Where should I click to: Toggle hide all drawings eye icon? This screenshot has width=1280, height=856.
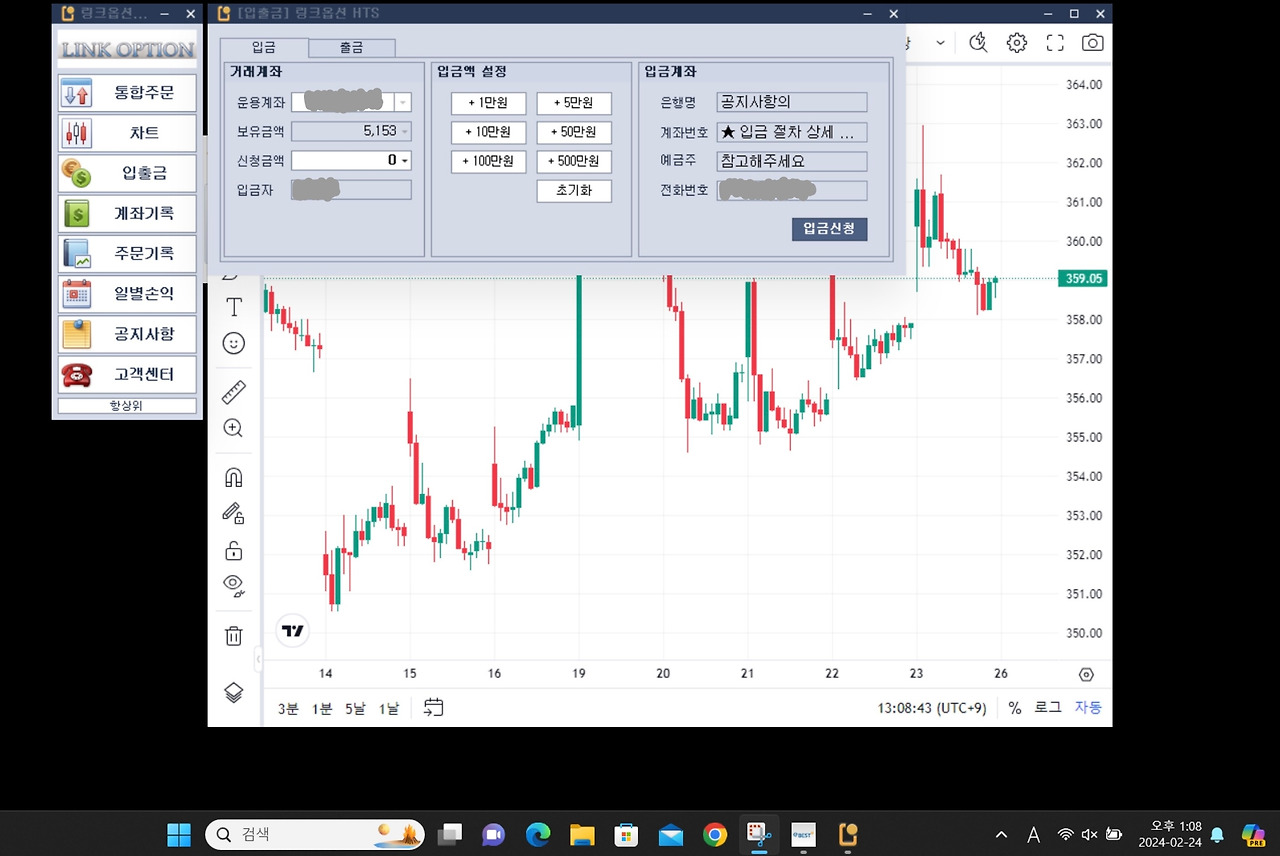(234, 586)
